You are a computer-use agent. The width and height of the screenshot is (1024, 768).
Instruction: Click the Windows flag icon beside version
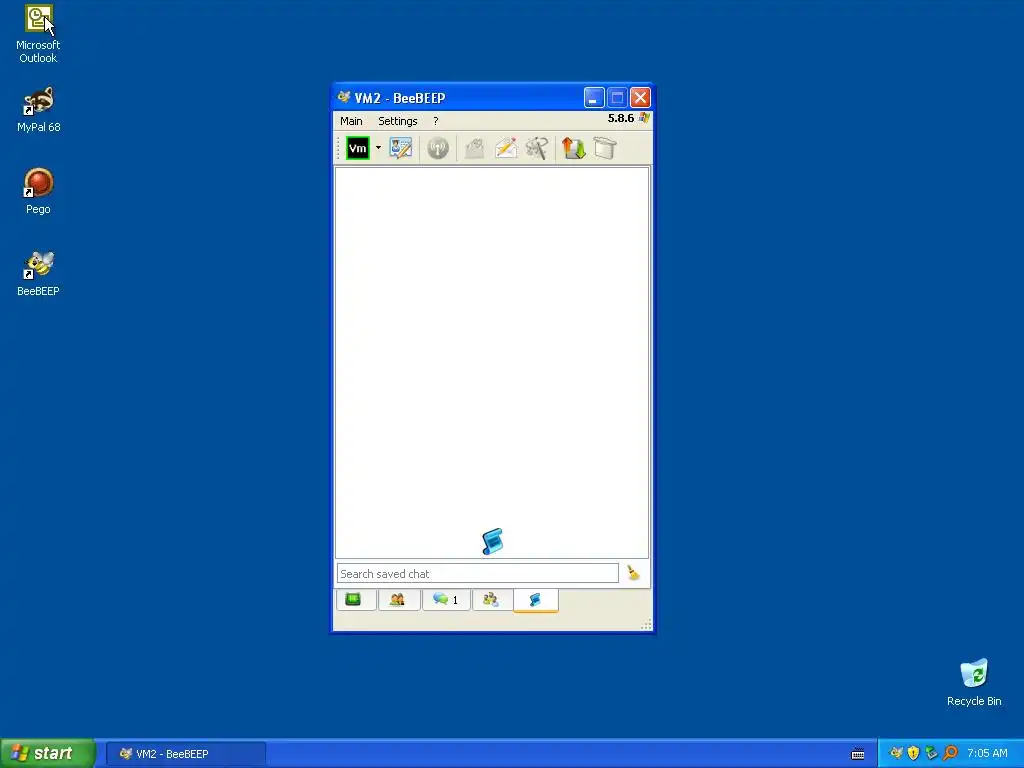pos(645,118)
